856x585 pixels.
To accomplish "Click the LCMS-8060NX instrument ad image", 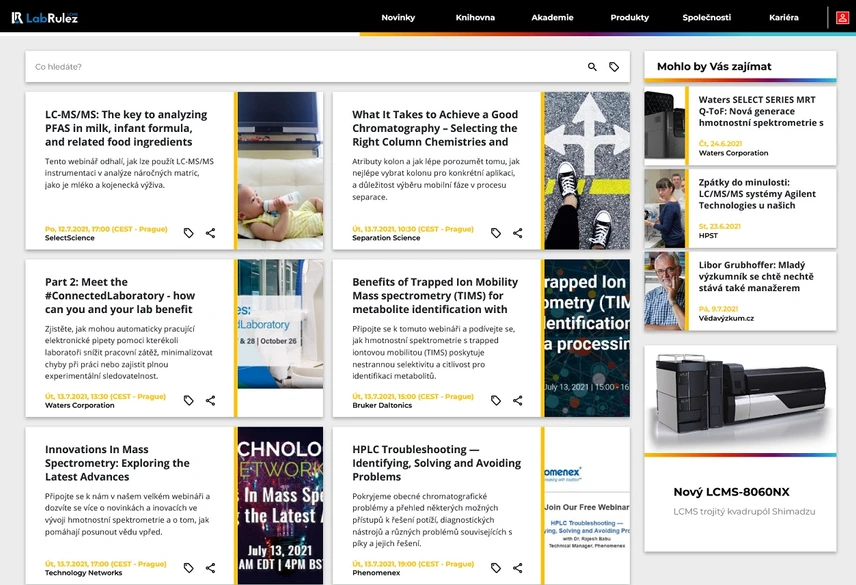I will (740, 399).
